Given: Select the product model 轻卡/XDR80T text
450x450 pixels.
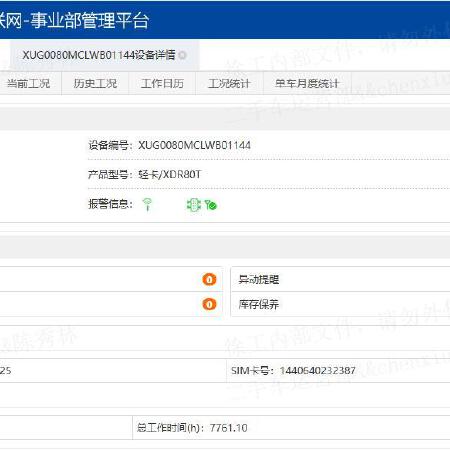Looking at the screenshot, I should (x=170, y=174).
